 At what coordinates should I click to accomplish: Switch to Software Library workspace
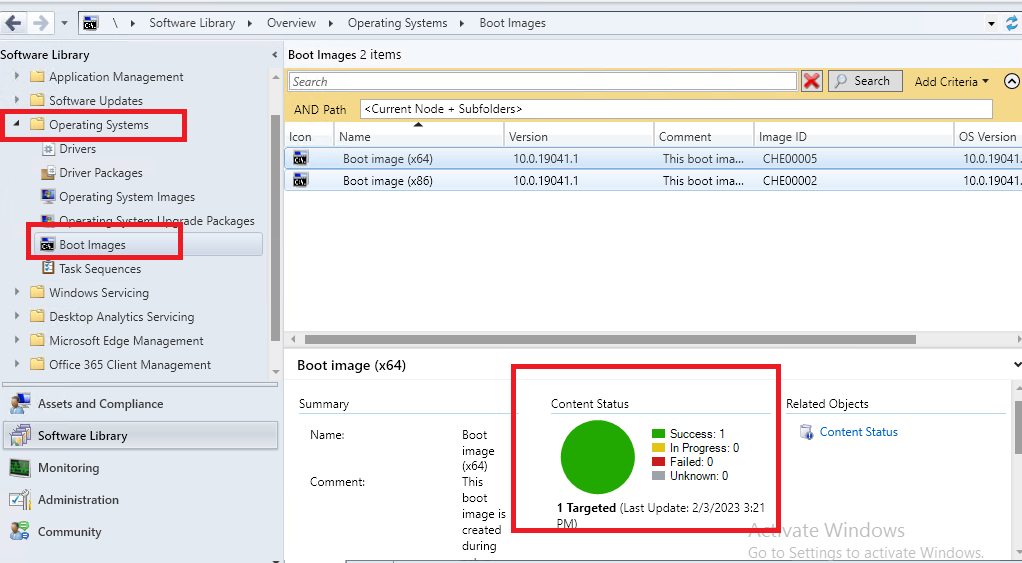140,435
